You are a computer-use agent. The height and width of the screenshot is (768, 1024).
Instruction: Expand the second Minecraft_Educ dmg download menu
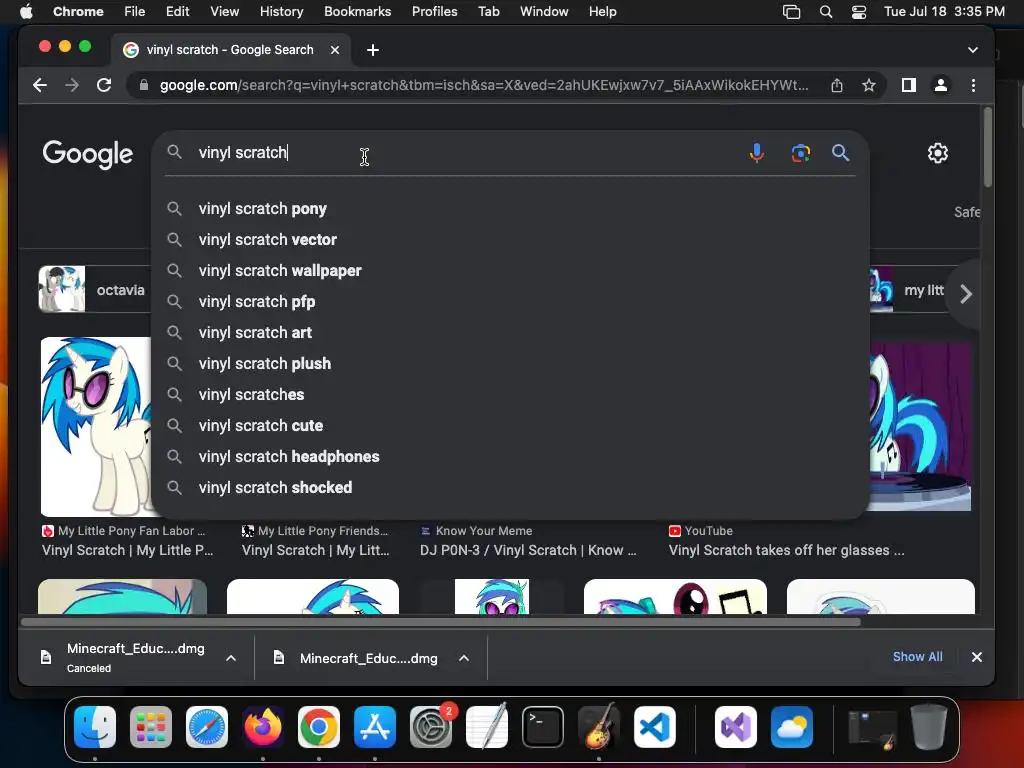(464, 658)
